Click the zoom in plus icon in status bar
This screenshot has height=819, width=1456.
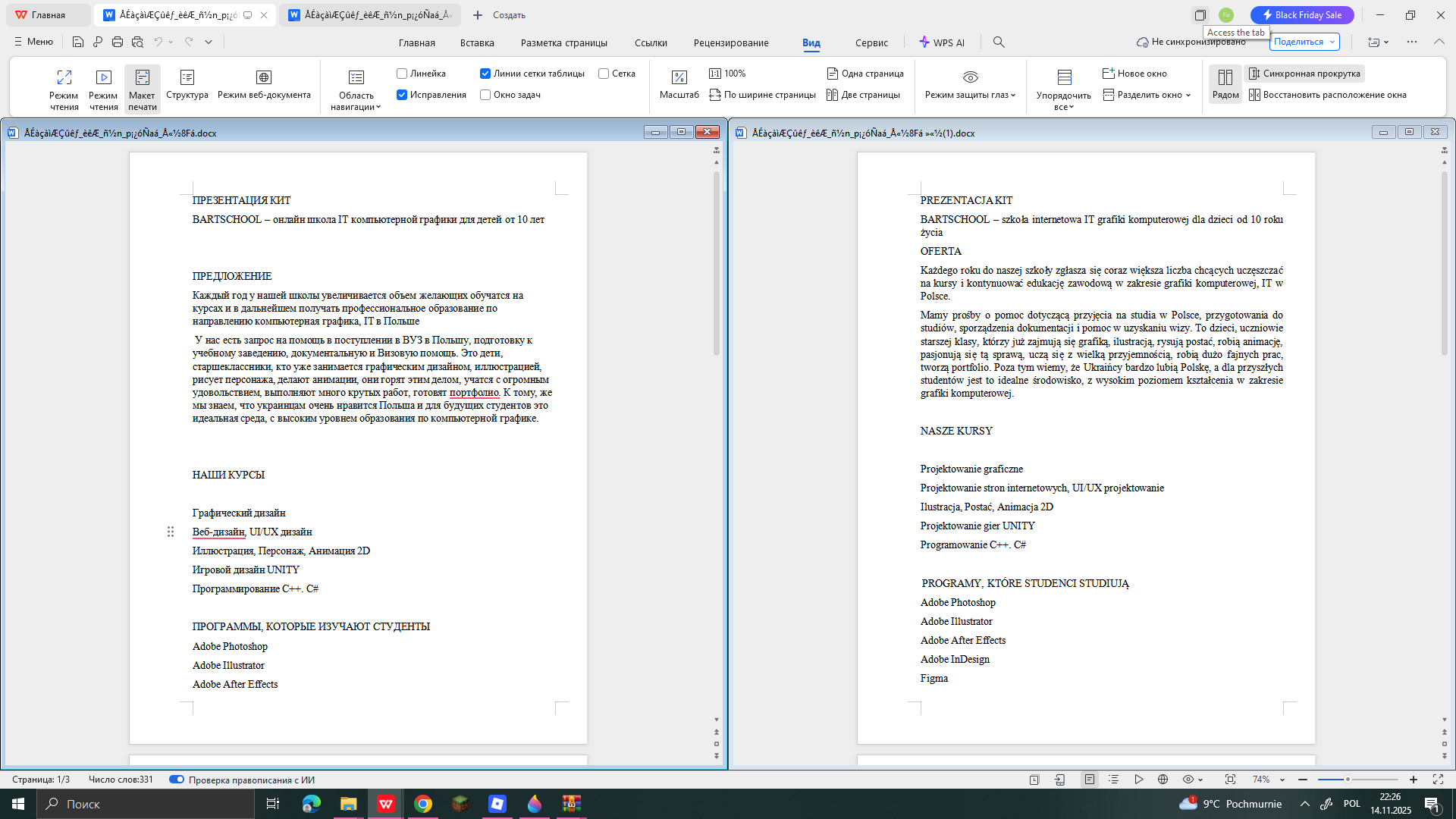click(1414, 780)
